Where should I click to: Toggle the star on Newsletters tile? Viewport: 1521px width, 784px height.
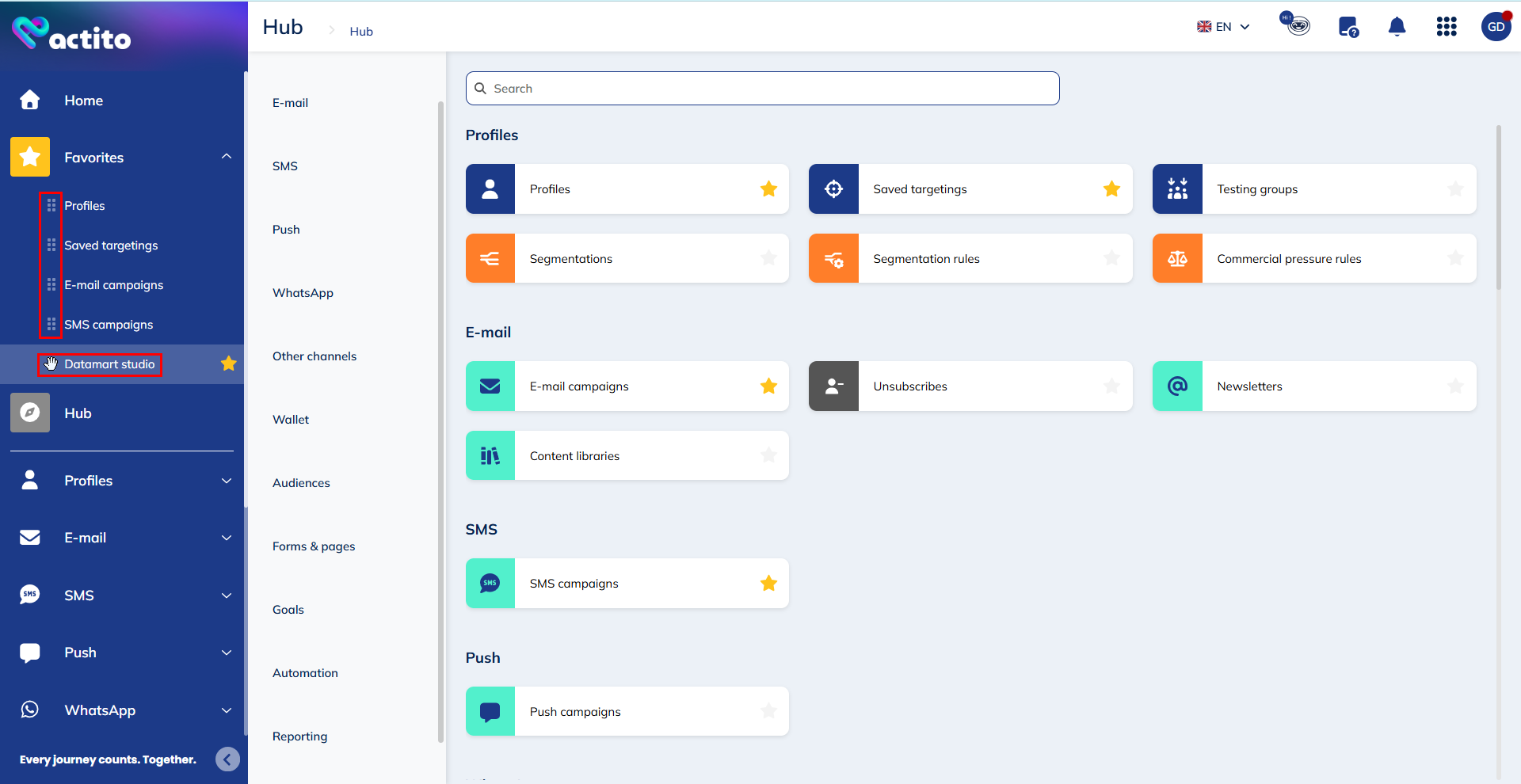click(x=1456, y=386)
